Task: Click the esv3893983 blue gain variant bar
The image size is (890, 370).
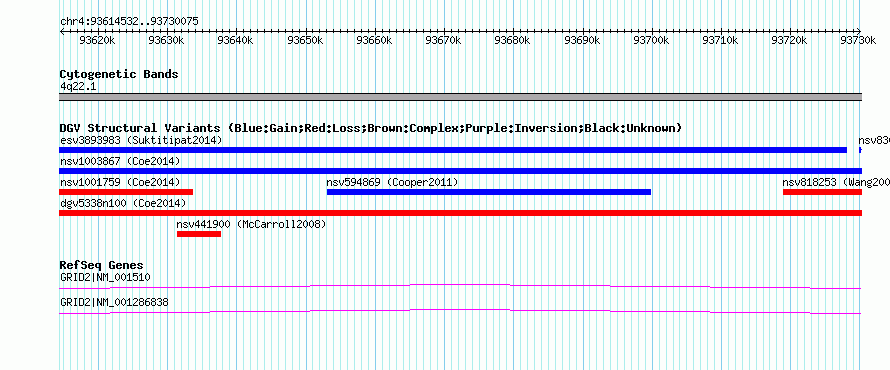Action: pos(453,150)
